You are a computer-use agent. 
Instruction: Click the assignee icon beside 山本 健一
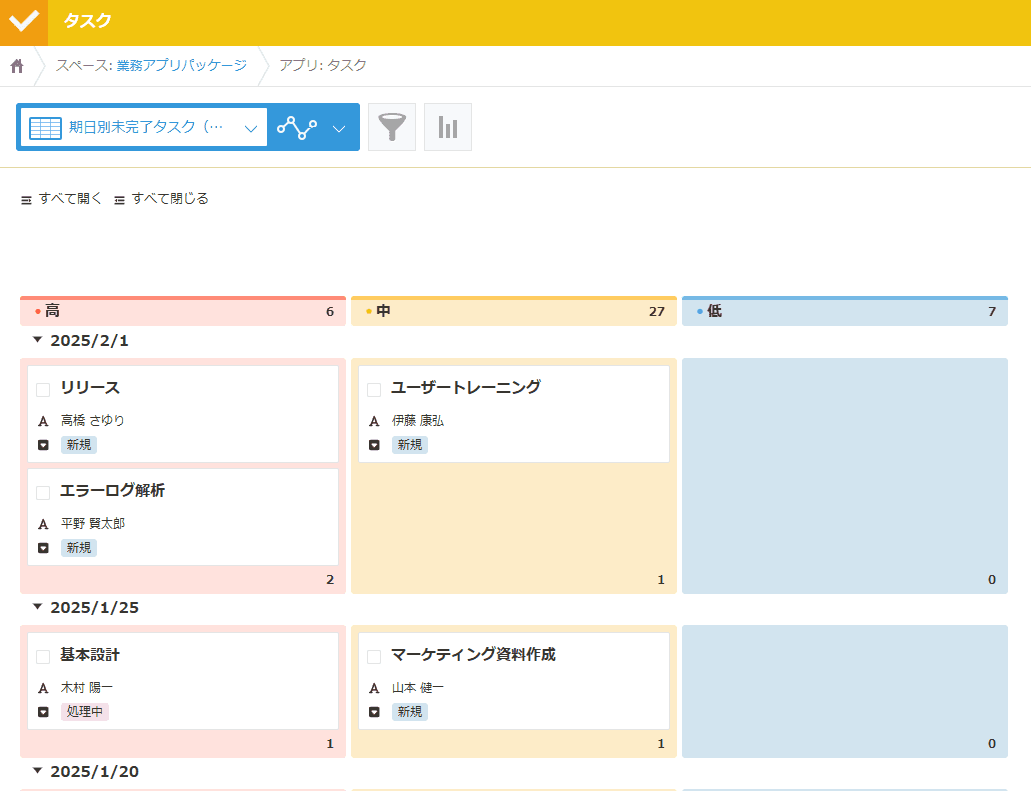click(x=374, y=688)
